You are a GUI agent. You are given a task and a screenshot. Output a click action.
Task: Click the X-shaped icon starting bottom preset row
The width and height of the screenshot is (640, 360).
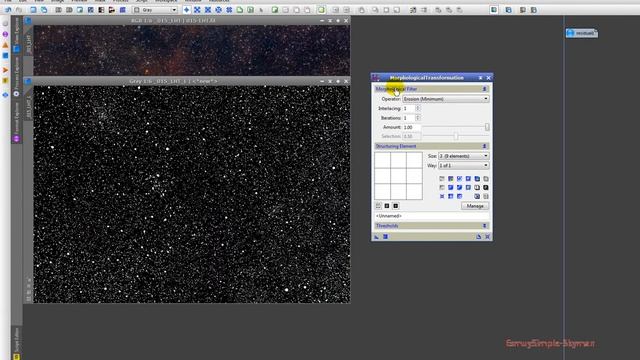tap(442, 196)
